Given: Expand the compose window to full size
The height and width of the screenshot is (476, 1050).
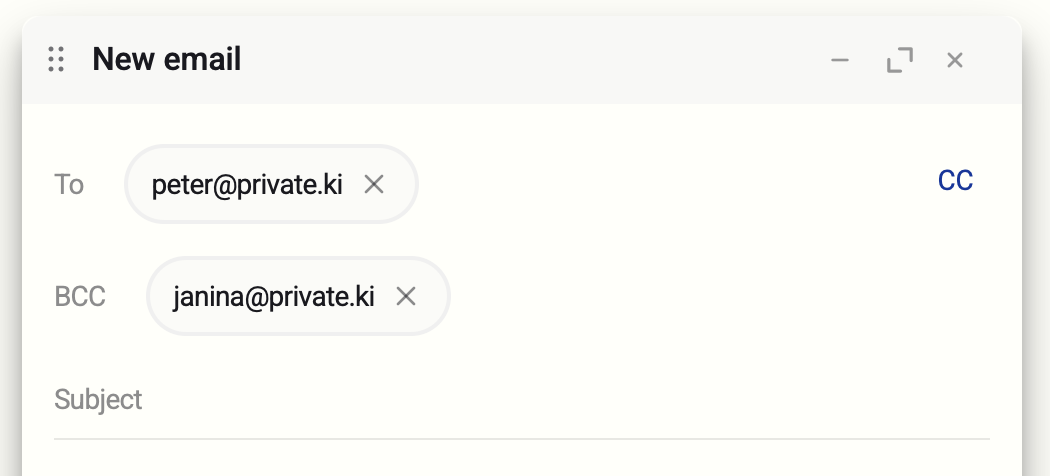Looking at the screenshot, I should click(x=899, y=61).
